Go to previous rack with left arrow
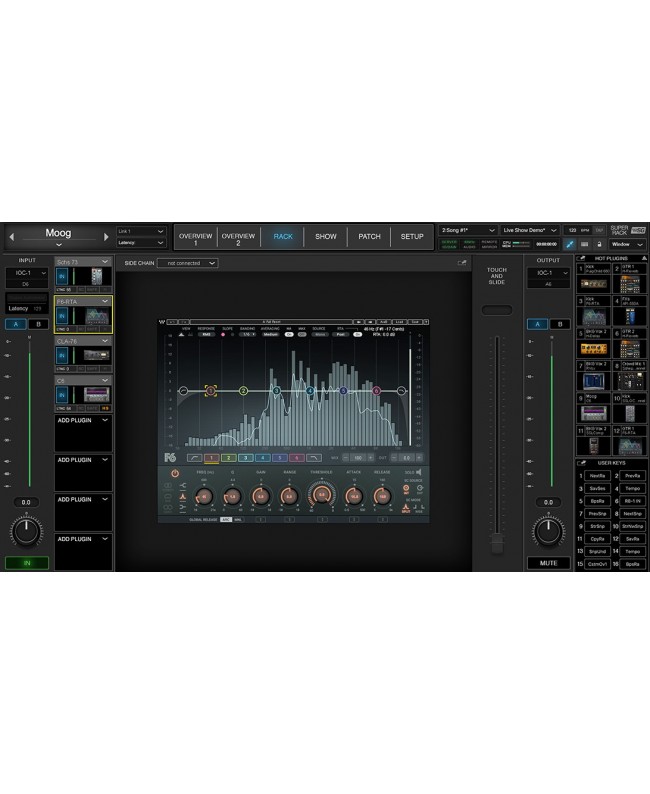 click(x=12, y=236)
